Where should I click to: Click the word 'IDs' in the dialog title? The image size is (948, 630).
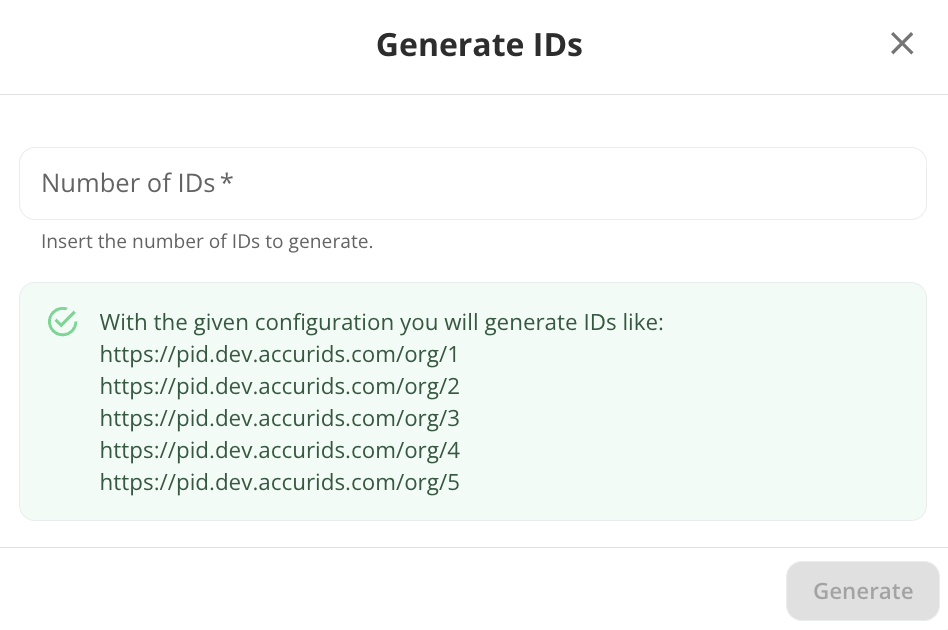[x=552, y=45]
